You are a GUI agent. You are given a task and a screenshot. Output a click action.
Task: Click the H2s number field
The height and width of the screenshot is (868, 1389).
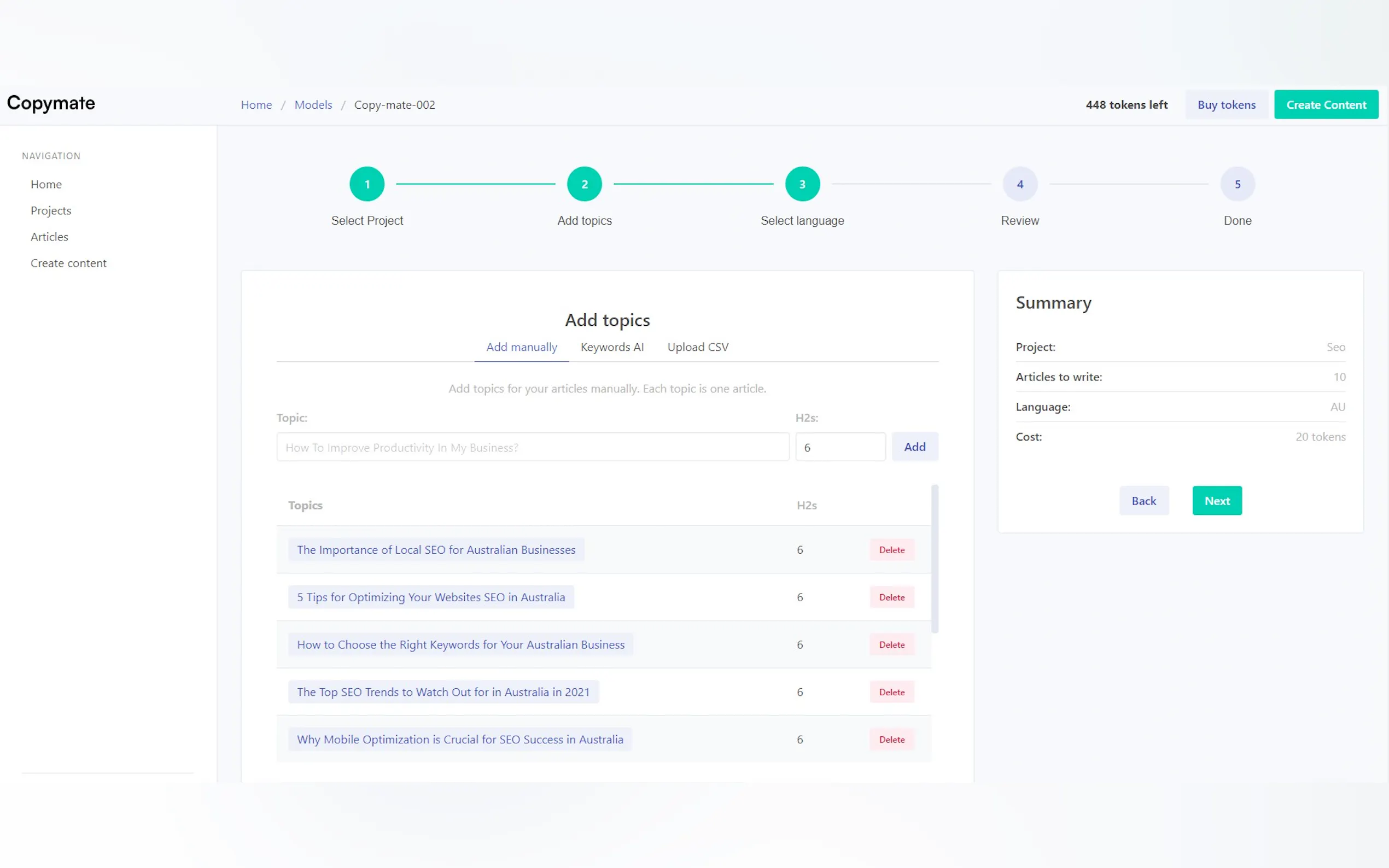[839, 447]
